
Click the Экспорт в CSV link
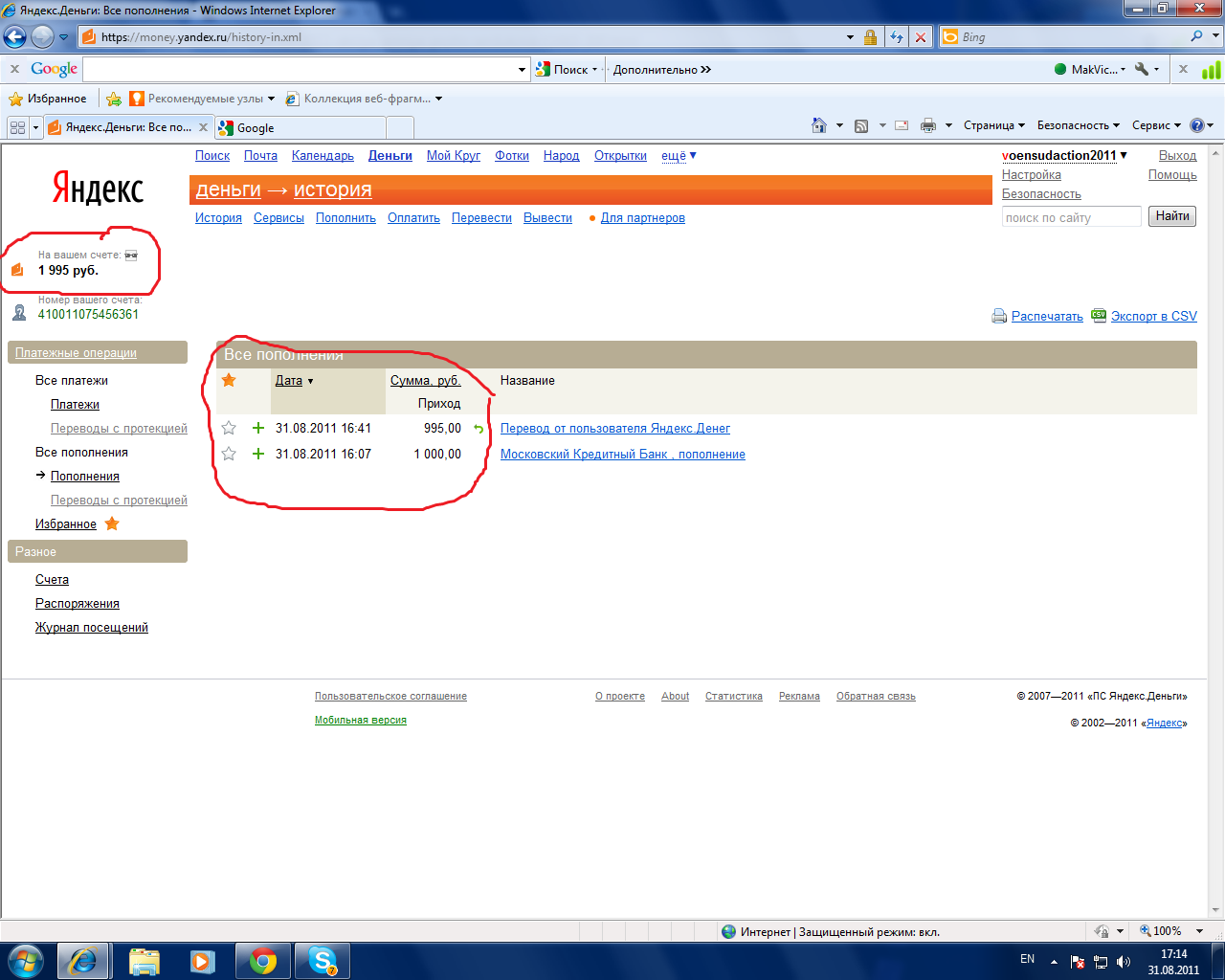1154,316
